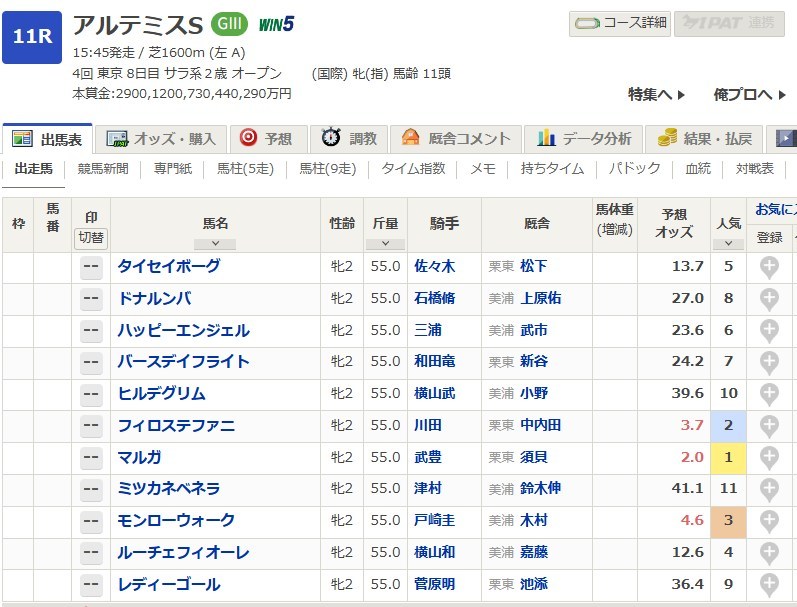
Task: Add タイセイボーグ to favorites with plus icon
Action: pos(769,267)
